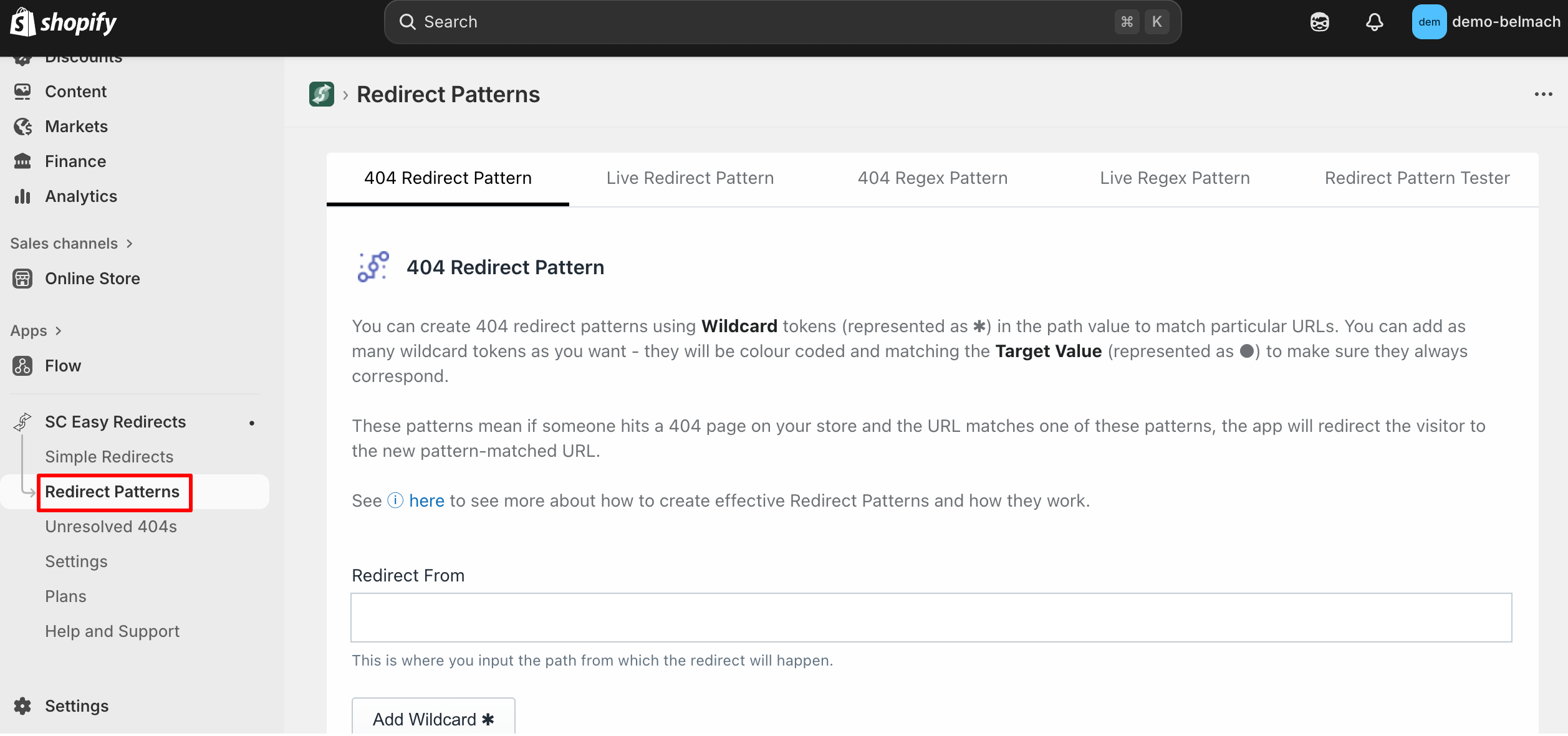Open the Flow app icon
1568x736 pixels.
(22, 366)
